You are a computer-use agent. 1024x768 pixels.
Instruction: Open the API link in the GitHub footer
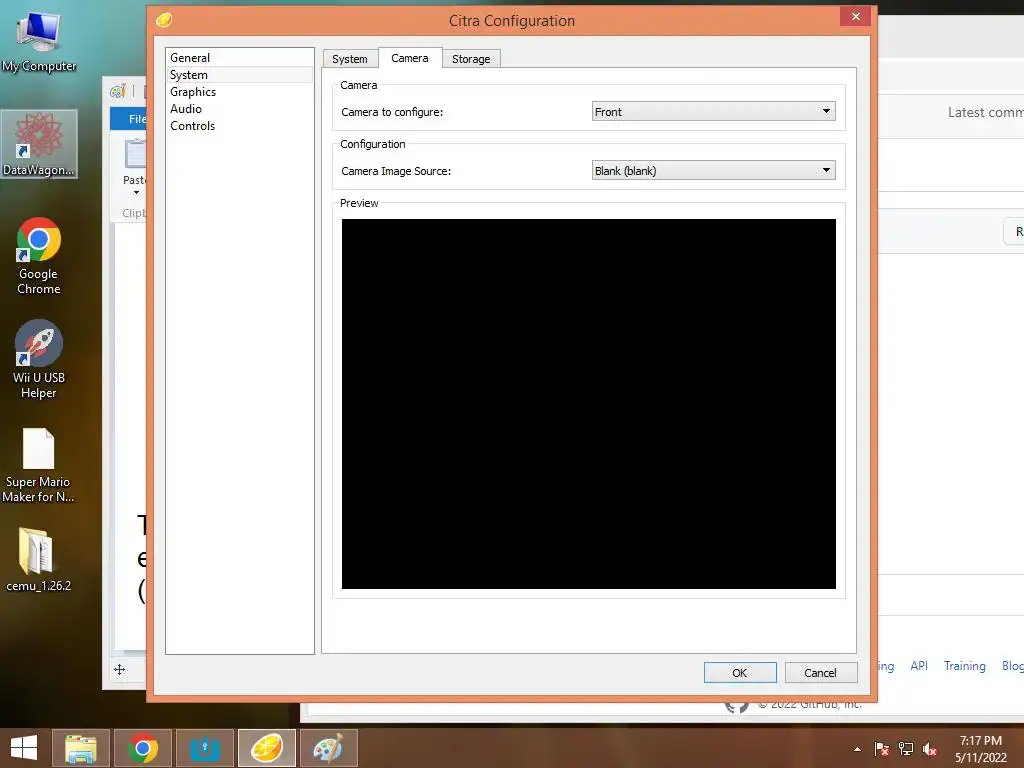coord(919,665)
